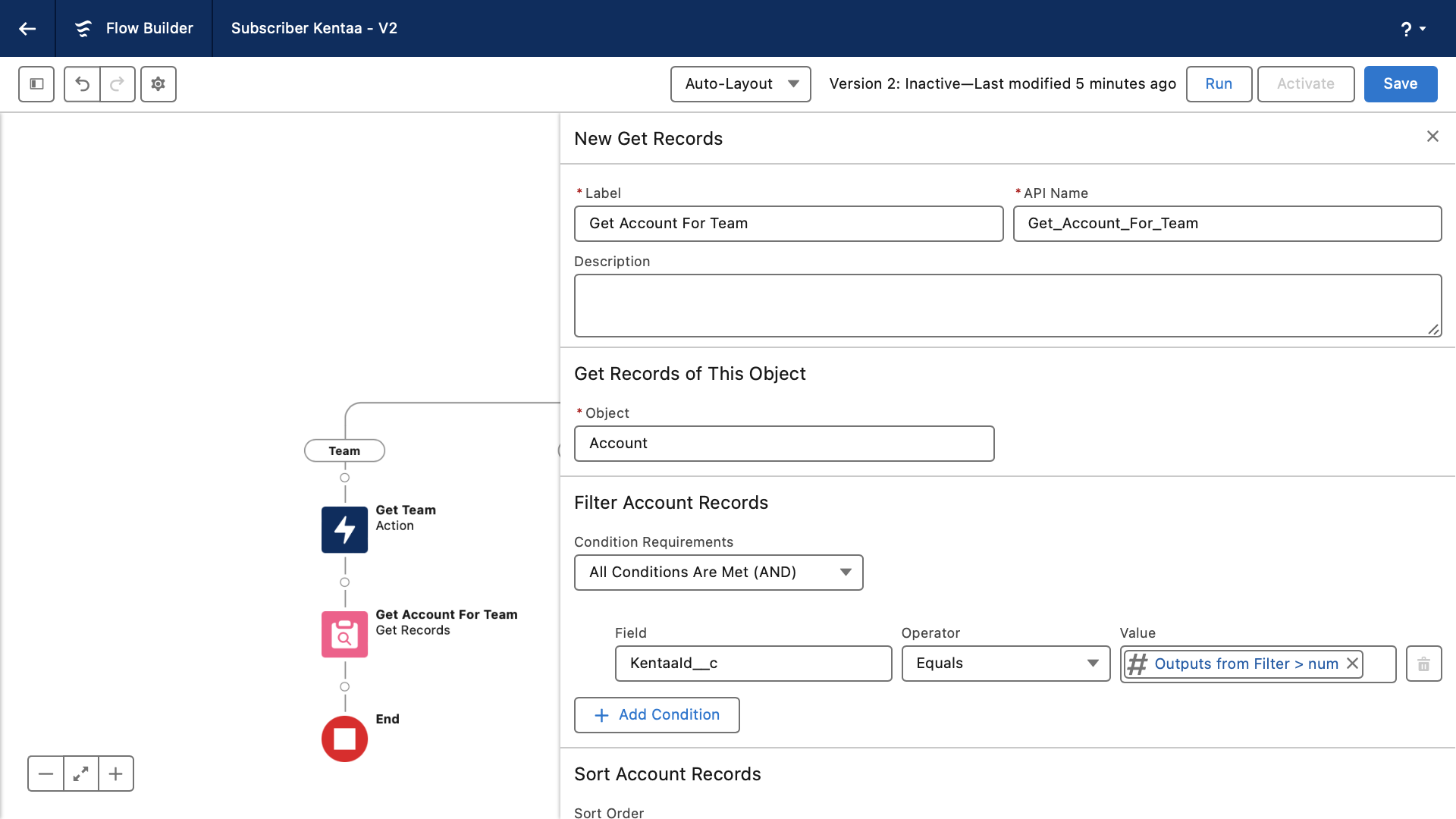The width and height of the screenshot is (1456, 819).
Task: Open the Equals operator dropdown
Action: click(1006, 664)
